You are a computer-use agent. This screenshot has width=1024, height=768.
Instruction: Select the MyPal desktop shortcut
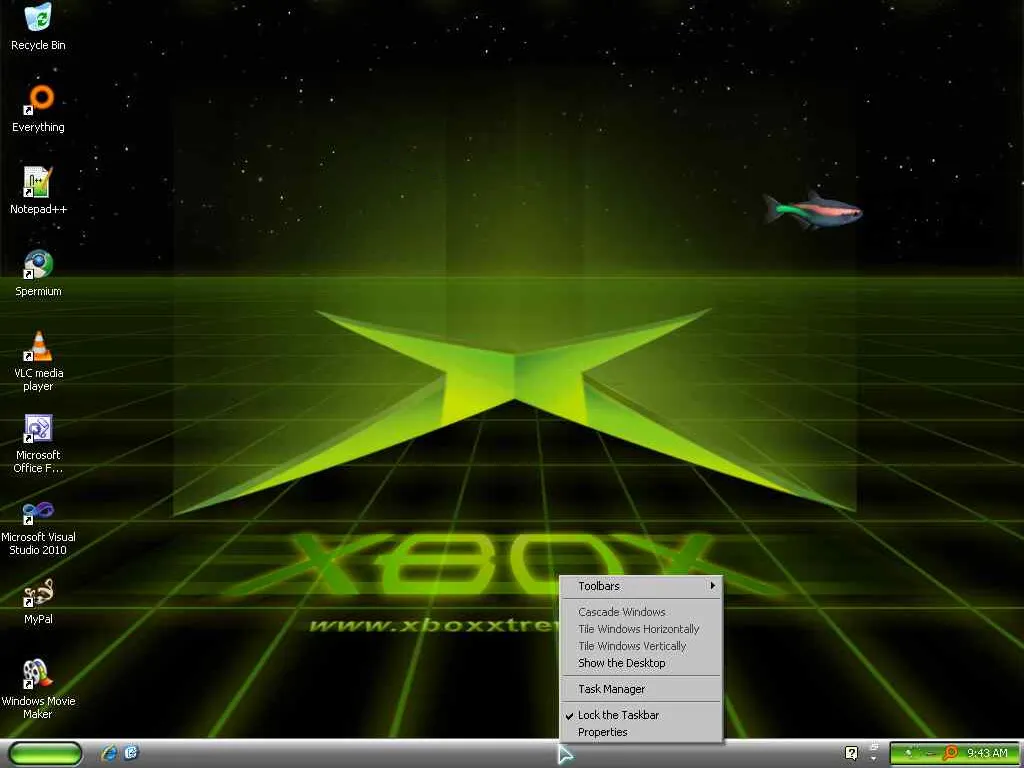pyautogui.click(x=38, y=601)
